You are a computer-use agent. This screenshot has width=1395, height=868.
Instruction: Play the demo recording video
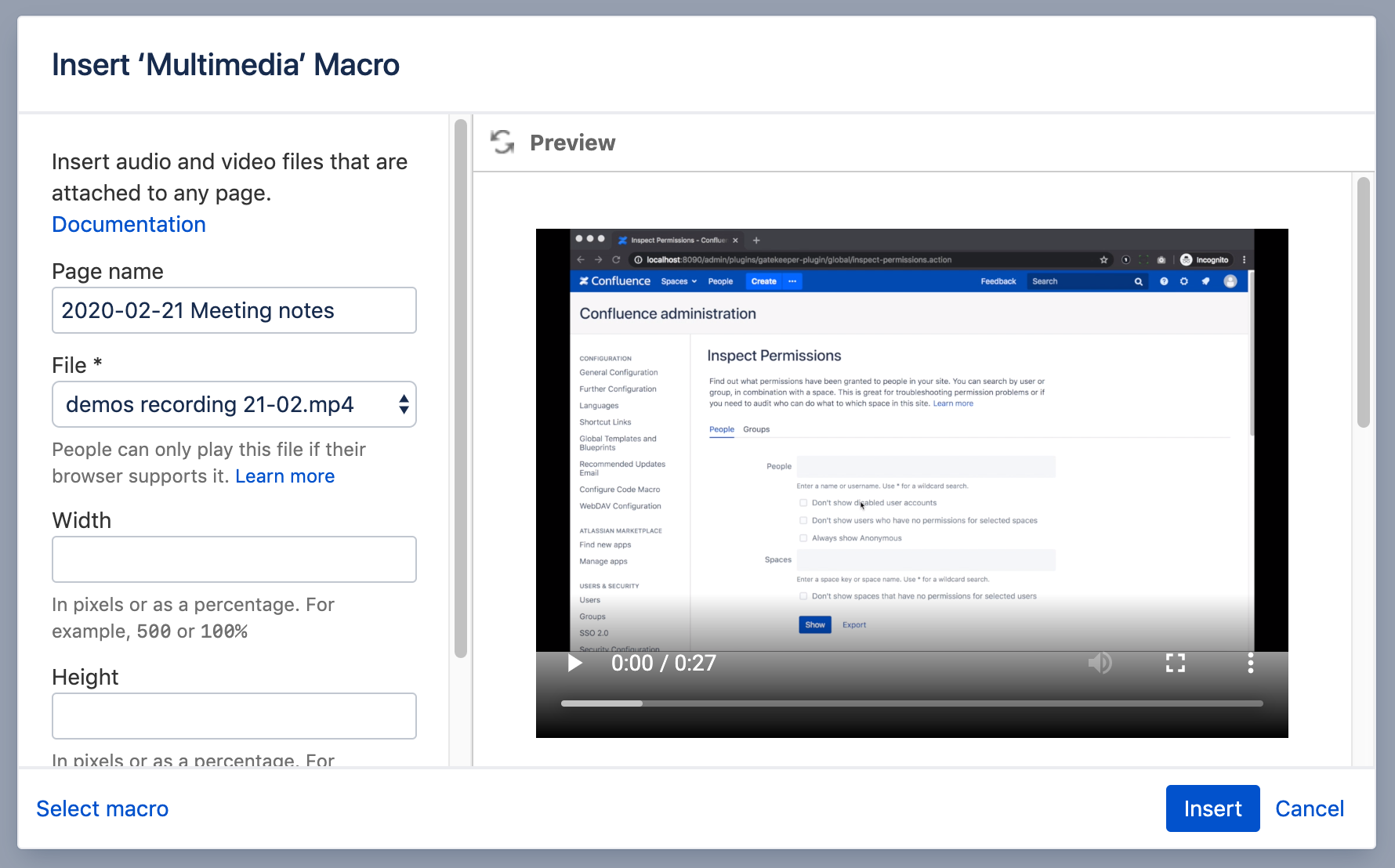point(574,664)
